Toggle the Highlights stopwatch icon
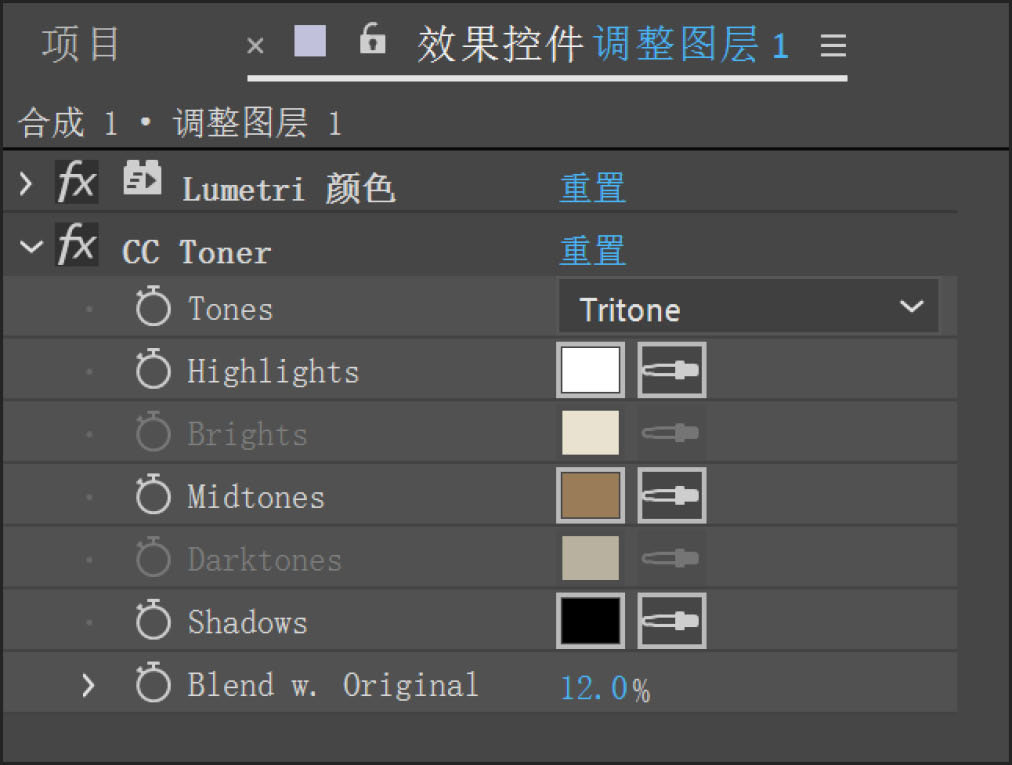Image resolution: width=1012 pixels, height=765 pixels. point(153,371)
